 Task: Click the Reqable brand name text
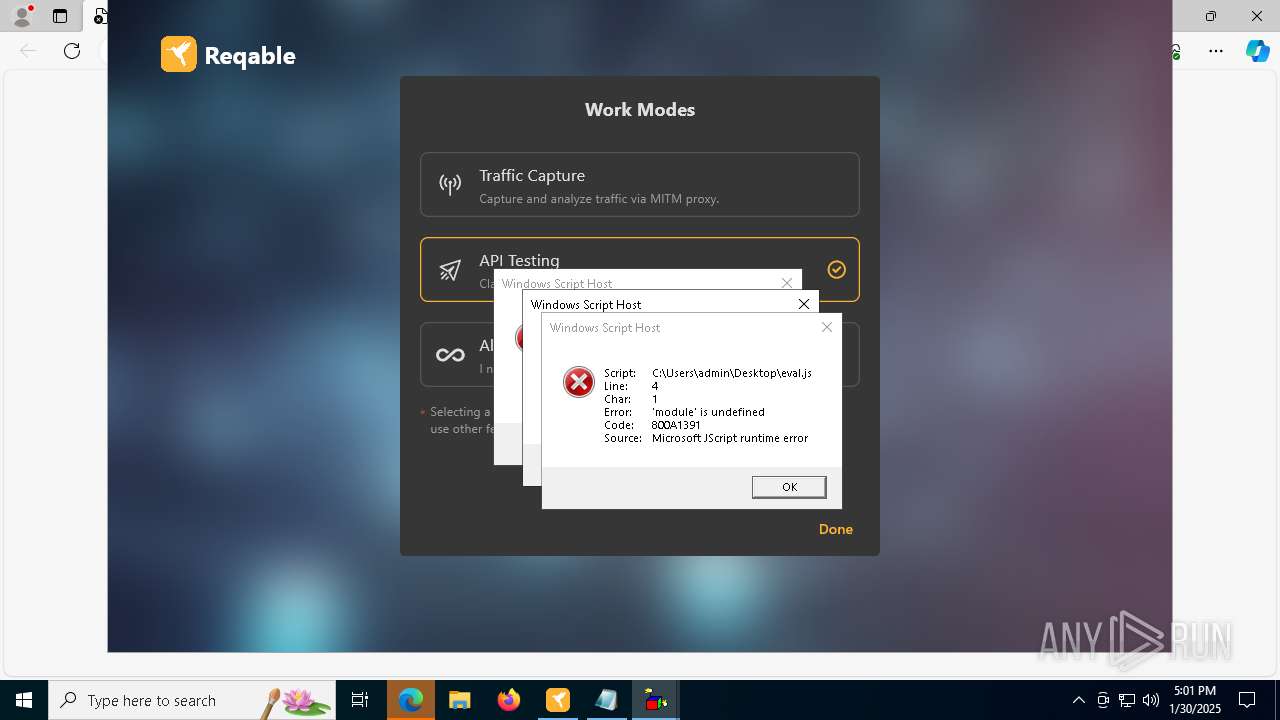point(250,56)
